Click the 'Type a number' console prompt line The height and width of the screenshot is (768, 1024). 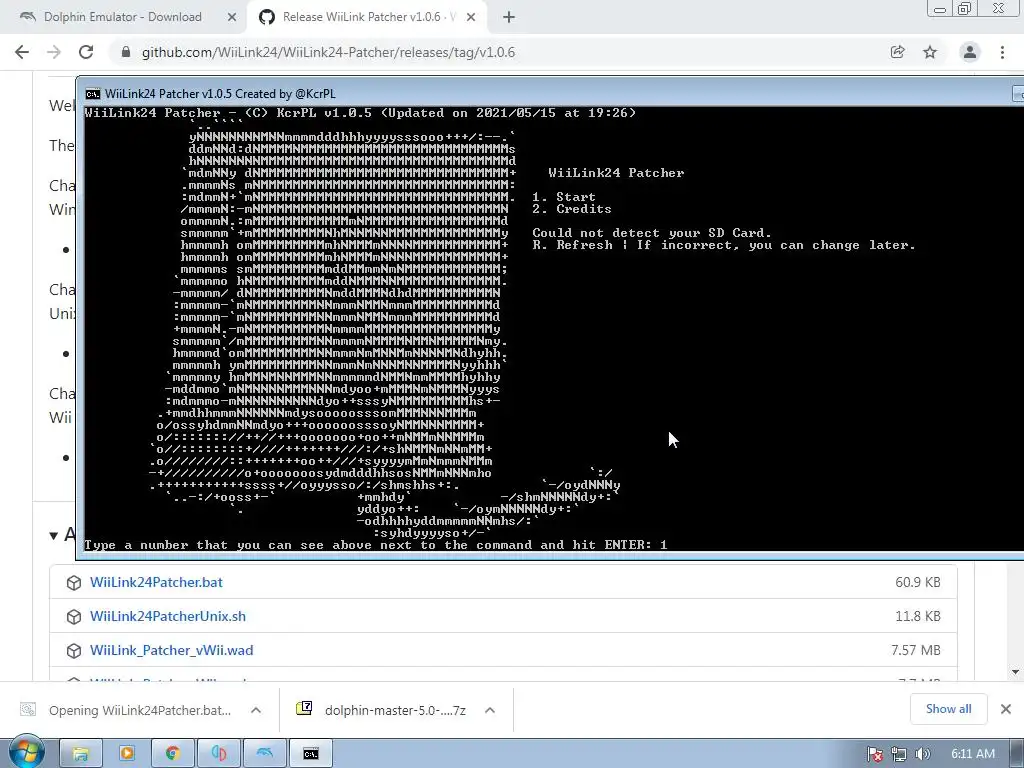click(x=376, y=545)
